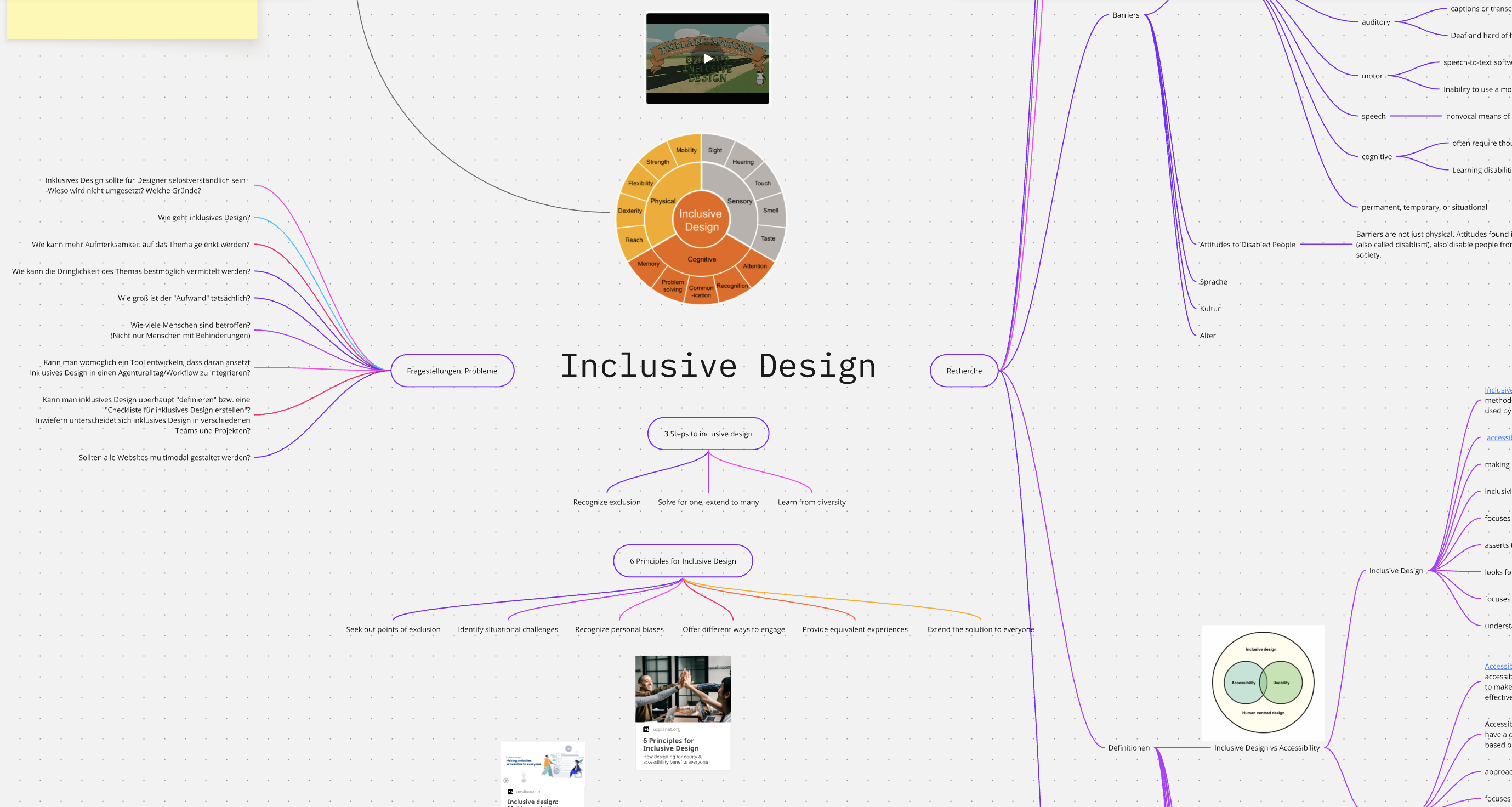1512x807 pixels.
Task: Select 'Wie kann die Dringlichkeit' question node
Action: [131, 271]
